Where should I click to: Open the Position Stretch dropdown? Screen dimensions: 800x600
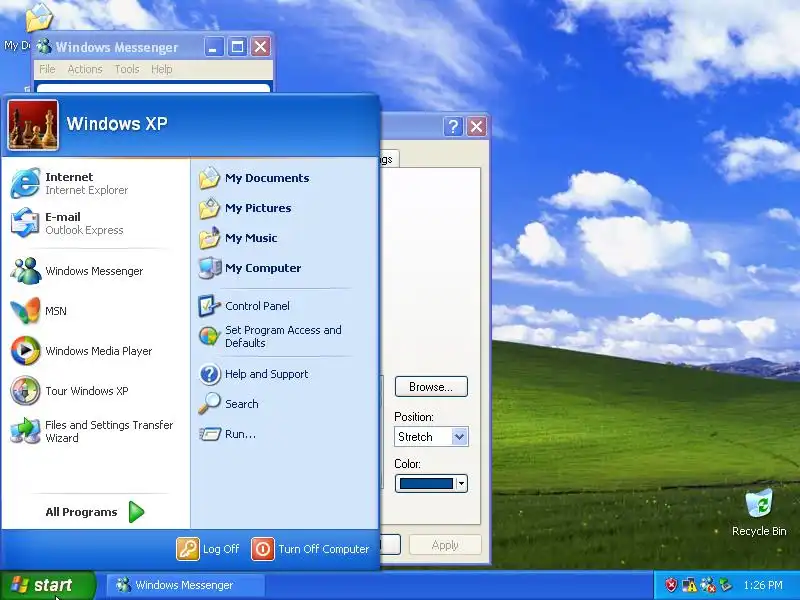click(x=459, y=437)
